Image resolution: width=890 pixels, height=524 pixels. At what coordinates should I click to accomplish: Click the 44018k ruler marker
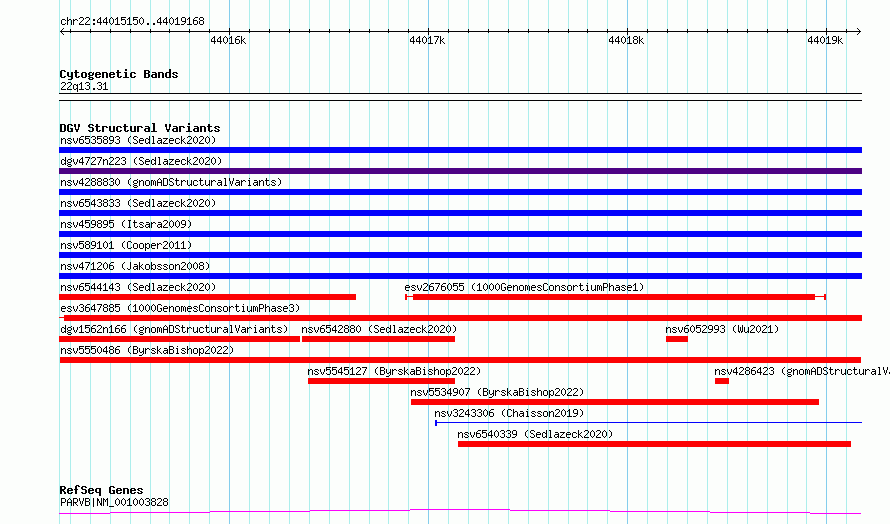626,40
